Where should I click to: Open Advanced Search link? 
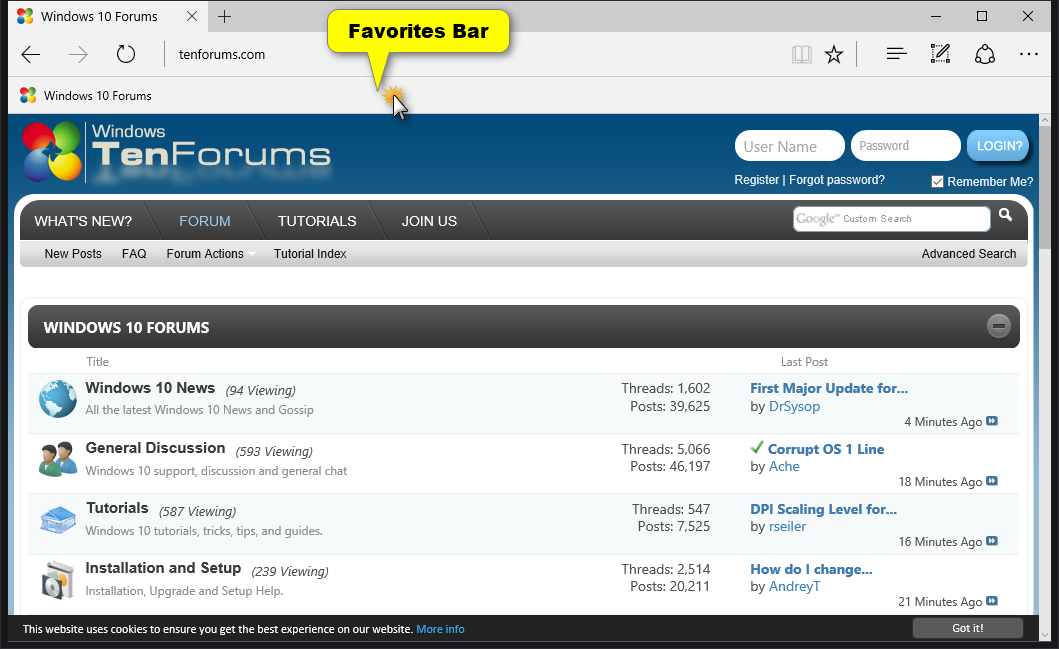968,254
